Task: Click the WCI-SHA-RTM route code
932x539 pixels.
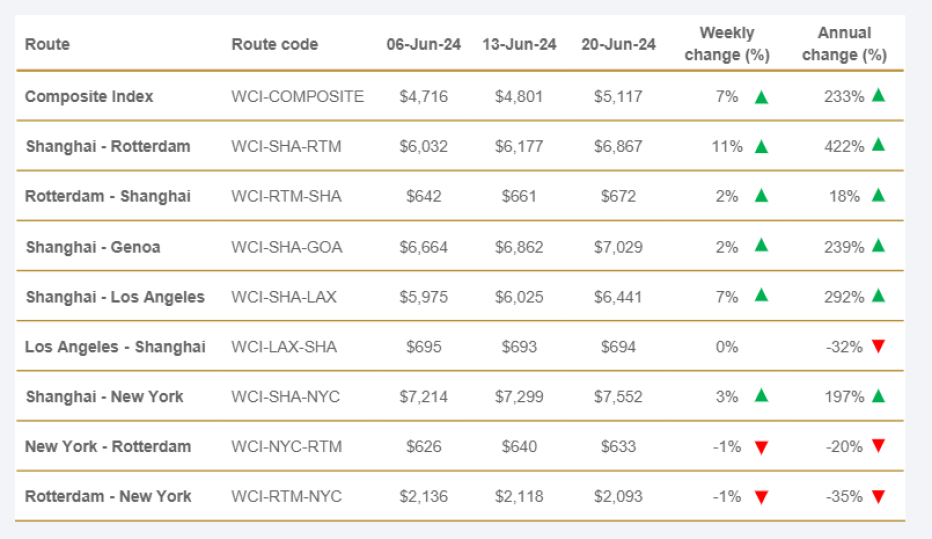Action: point(286,147)
